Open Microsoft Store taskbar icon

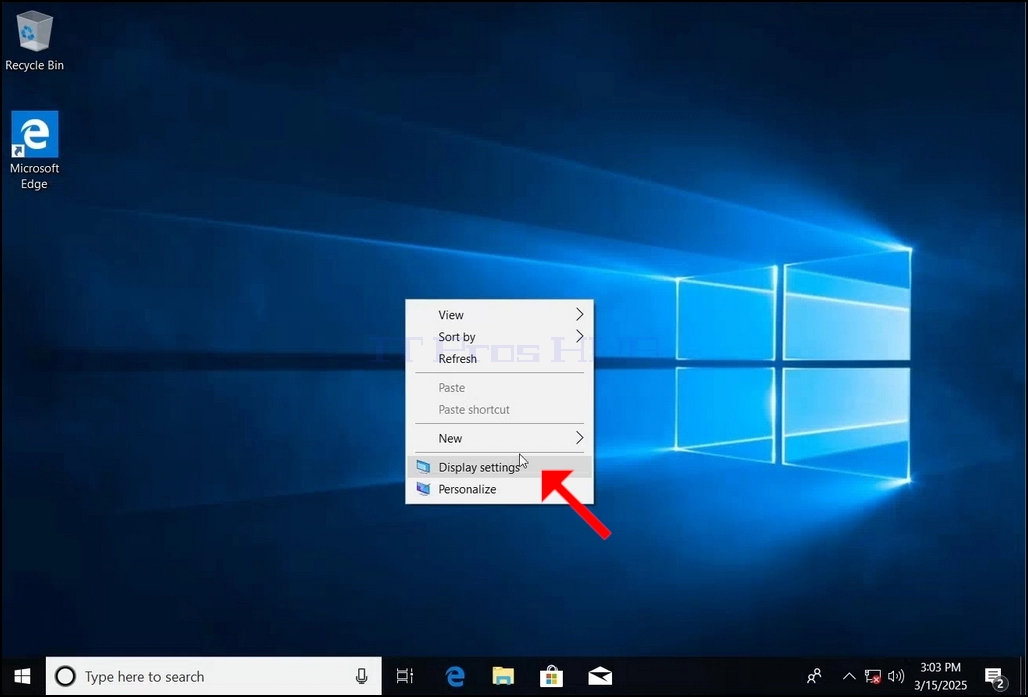pos(551,676)
